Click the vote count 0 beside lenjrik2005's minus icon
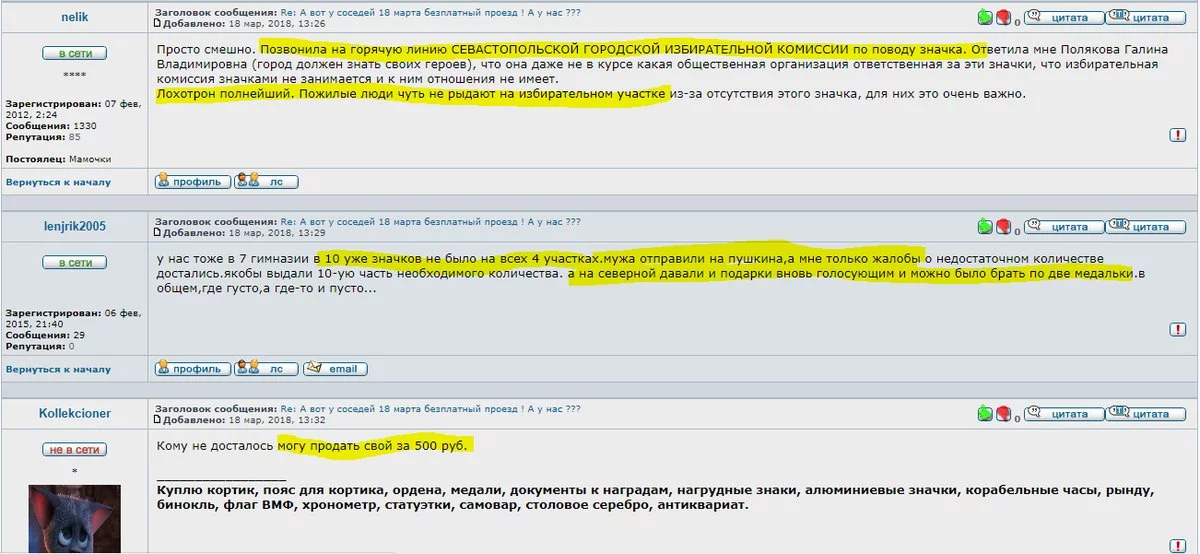1200x554 pixels. tap(1017, 231)
